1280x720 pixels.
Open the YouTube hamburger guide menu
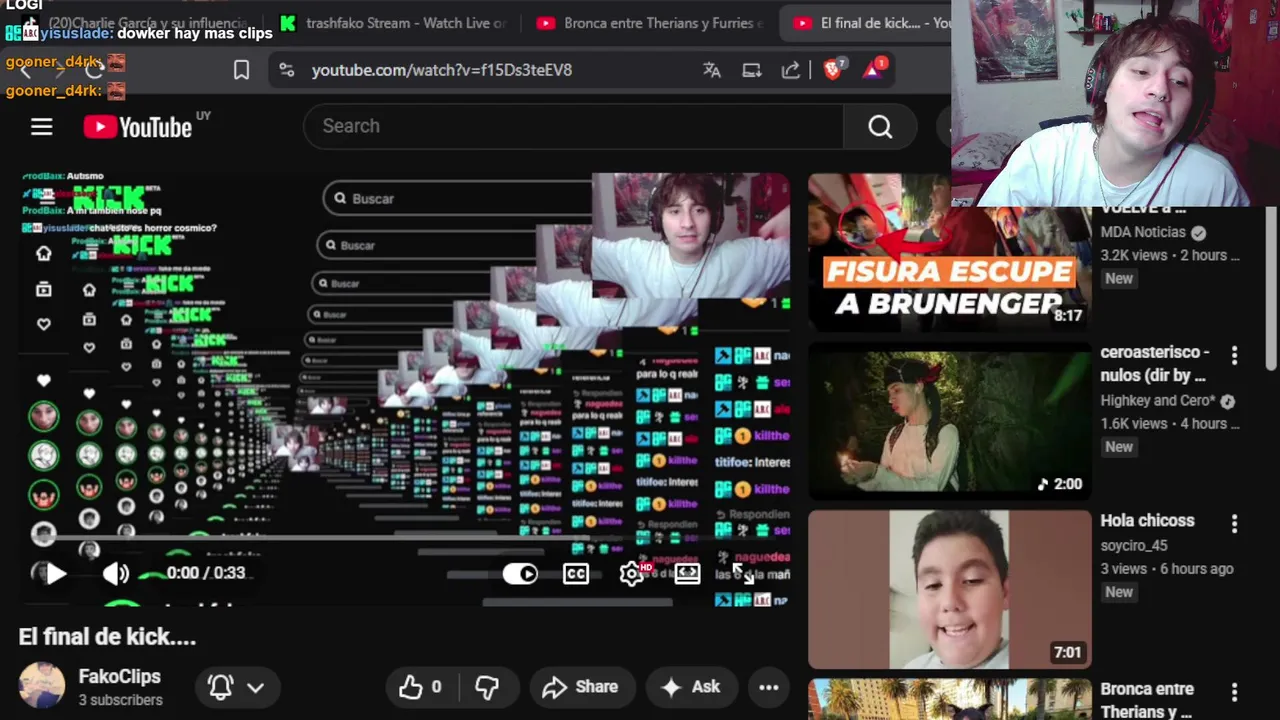tap(41, 127)
